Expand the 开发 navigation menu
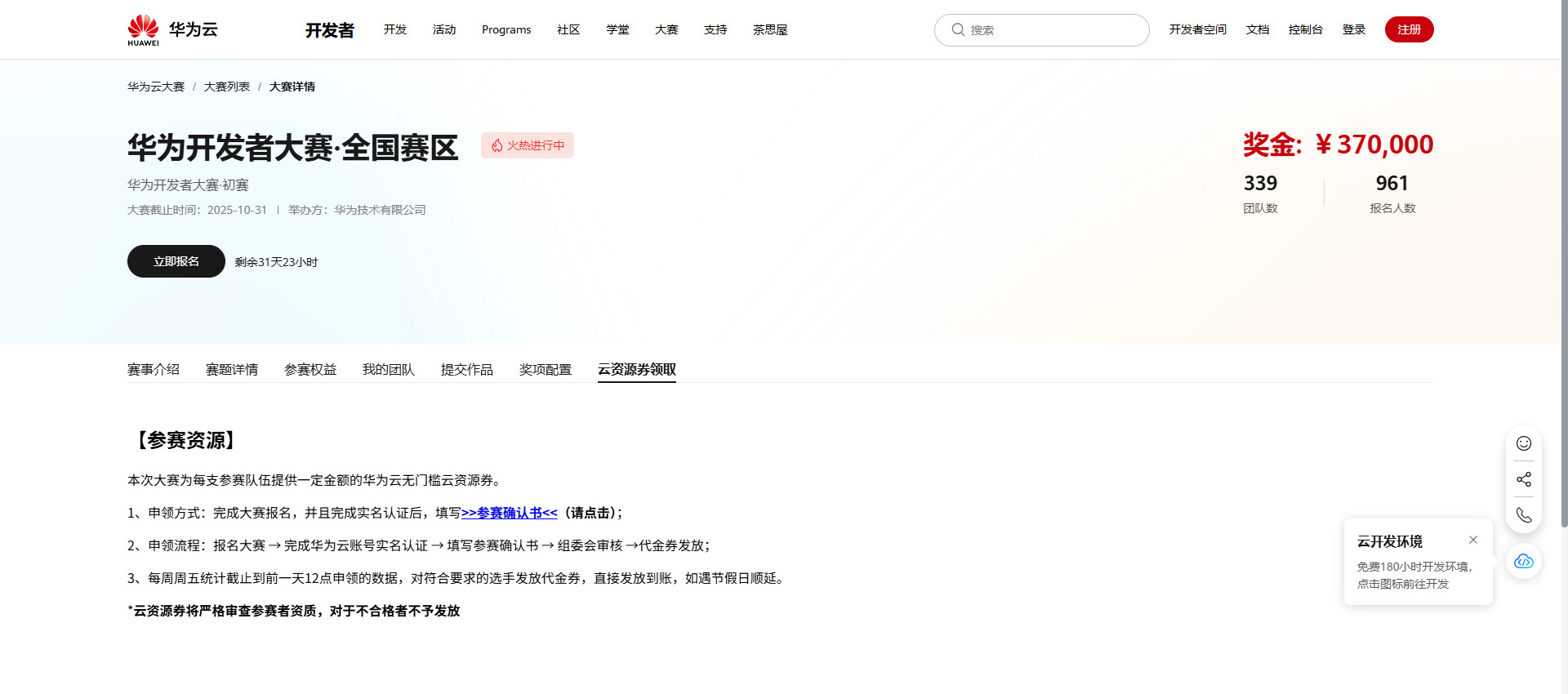1568x694 pixels. pyautogui.click(x=395, y=30)
